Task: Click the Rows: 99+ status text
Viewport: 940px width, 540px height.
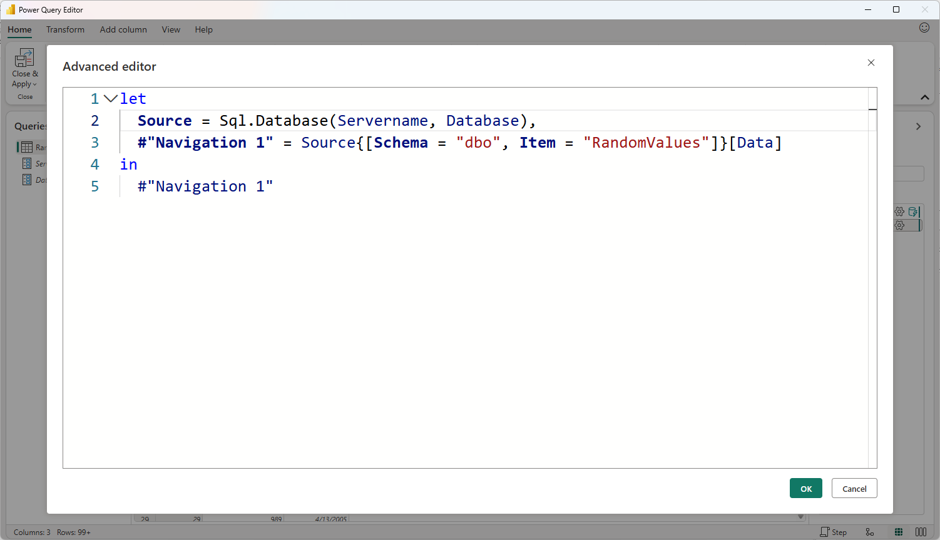Action: coord(74,532)
